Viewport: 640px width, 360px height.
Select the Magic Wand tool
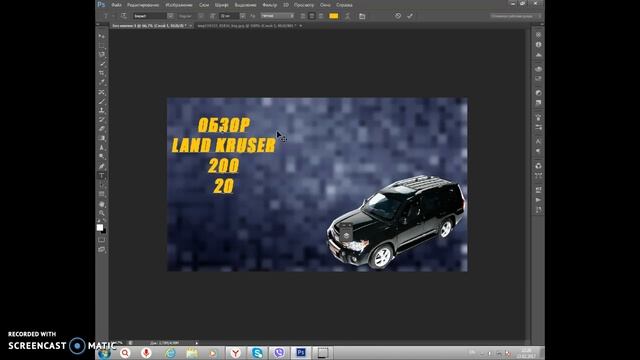coord(102,64)
